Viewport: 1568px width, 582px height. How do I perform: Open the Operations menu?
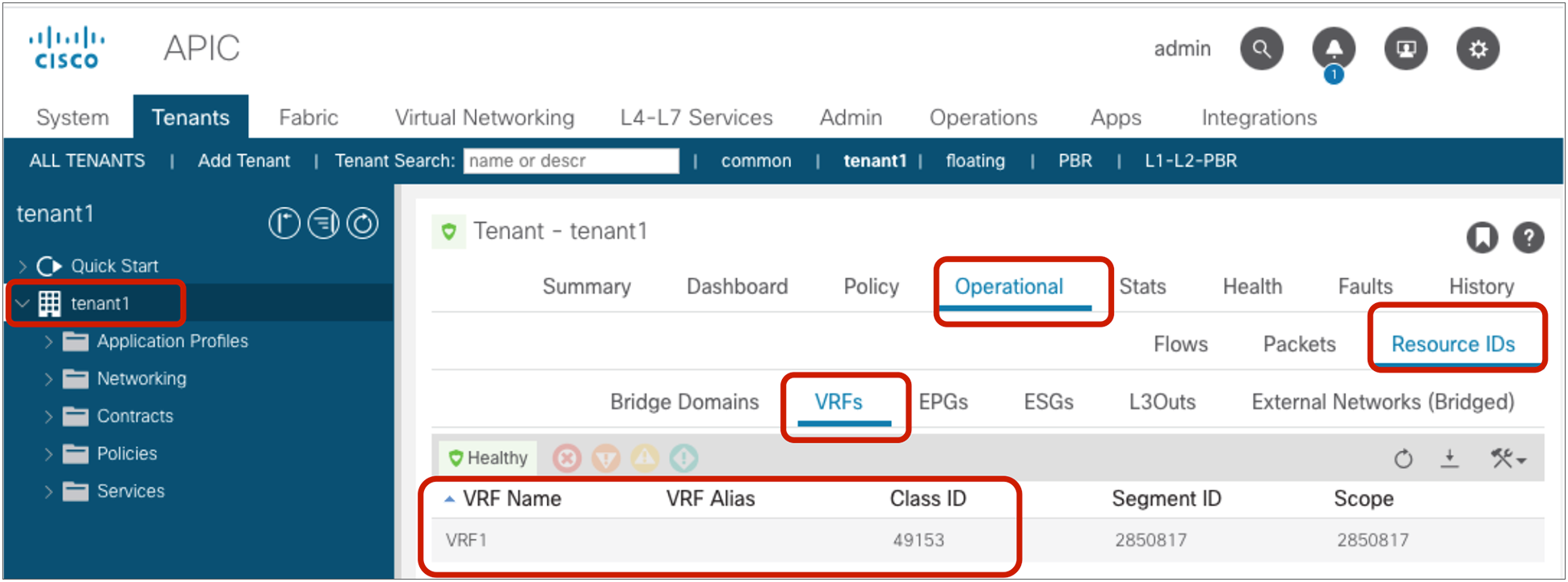983,118
